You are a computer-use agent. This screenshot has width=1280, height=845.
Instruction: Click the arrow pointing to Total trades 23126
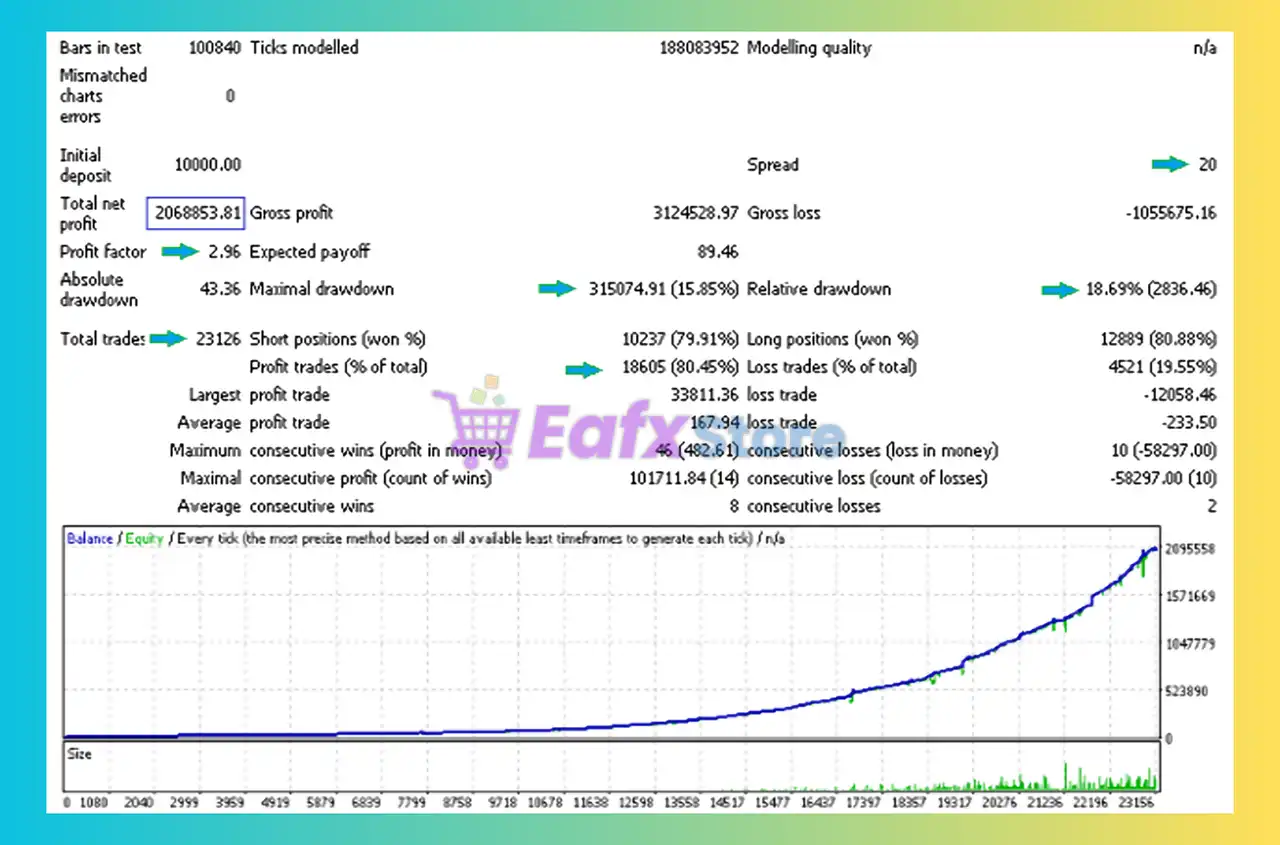pyautogui.click(x=168, y=339)
